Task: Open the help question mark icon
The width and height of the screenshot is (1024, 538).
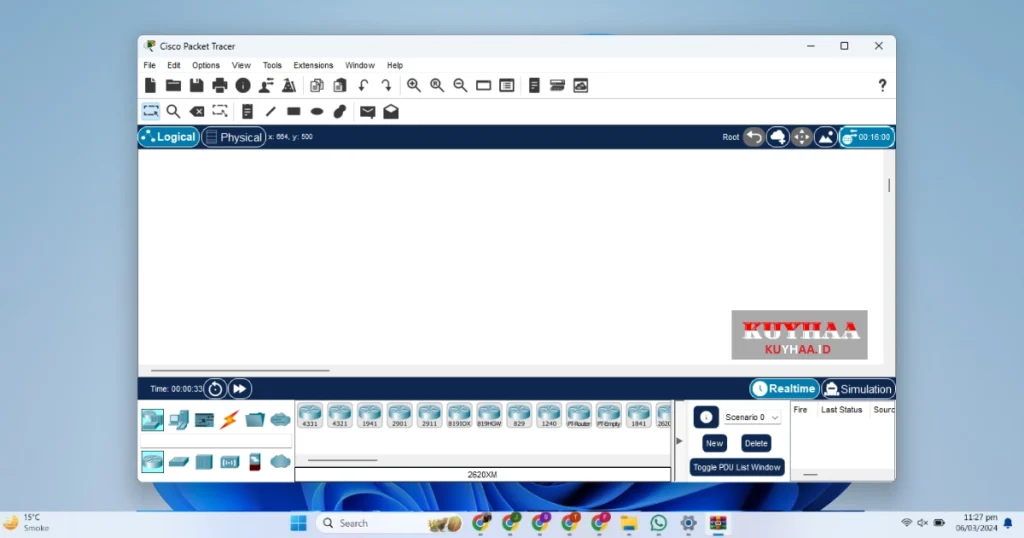Action: pyautogui.click(x=882, y=86)
